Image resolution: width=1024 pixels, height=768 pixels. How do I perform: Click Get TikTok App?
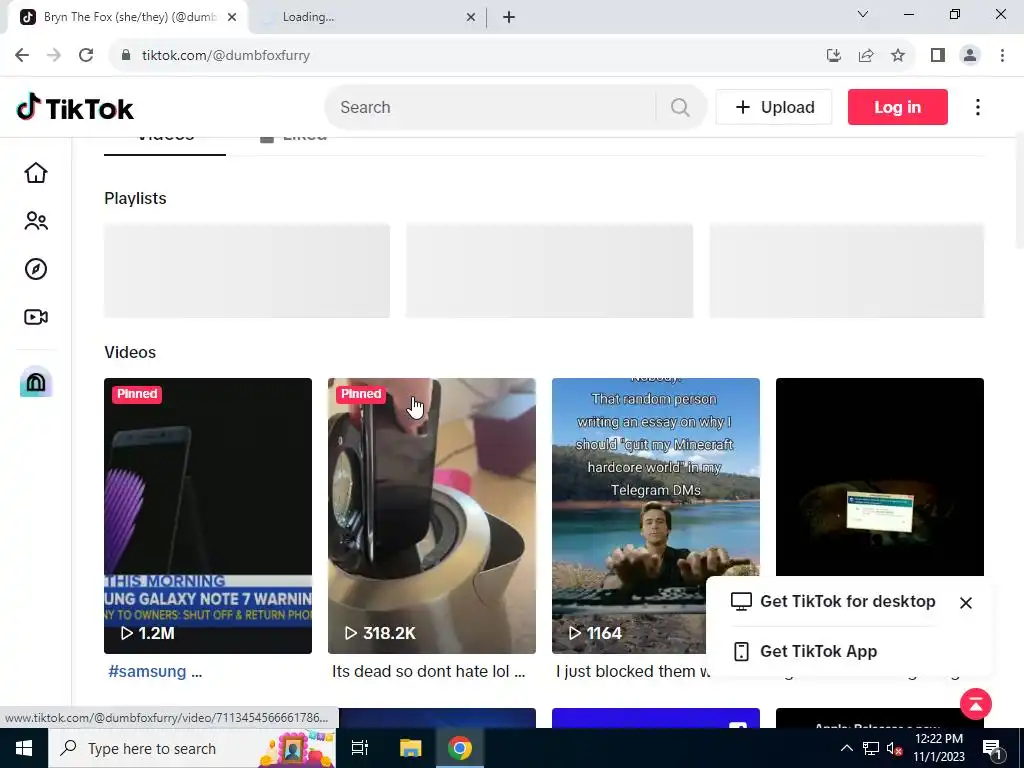point(818,651)
